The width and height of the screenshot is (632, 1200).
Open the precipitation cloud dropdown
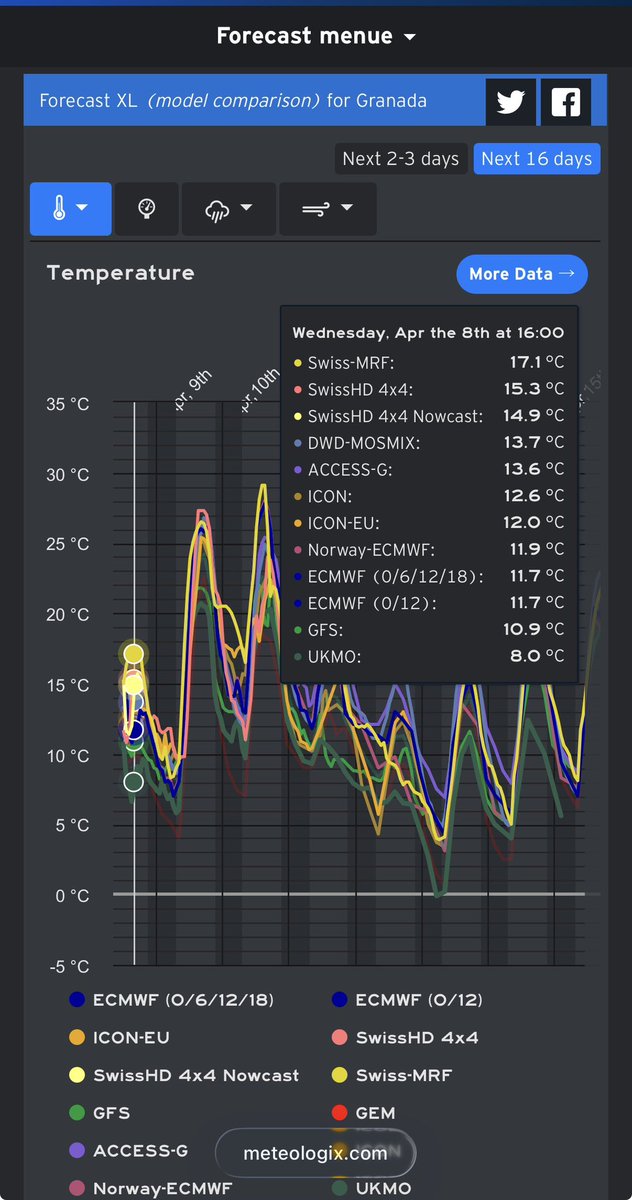(x=227, y=208)
